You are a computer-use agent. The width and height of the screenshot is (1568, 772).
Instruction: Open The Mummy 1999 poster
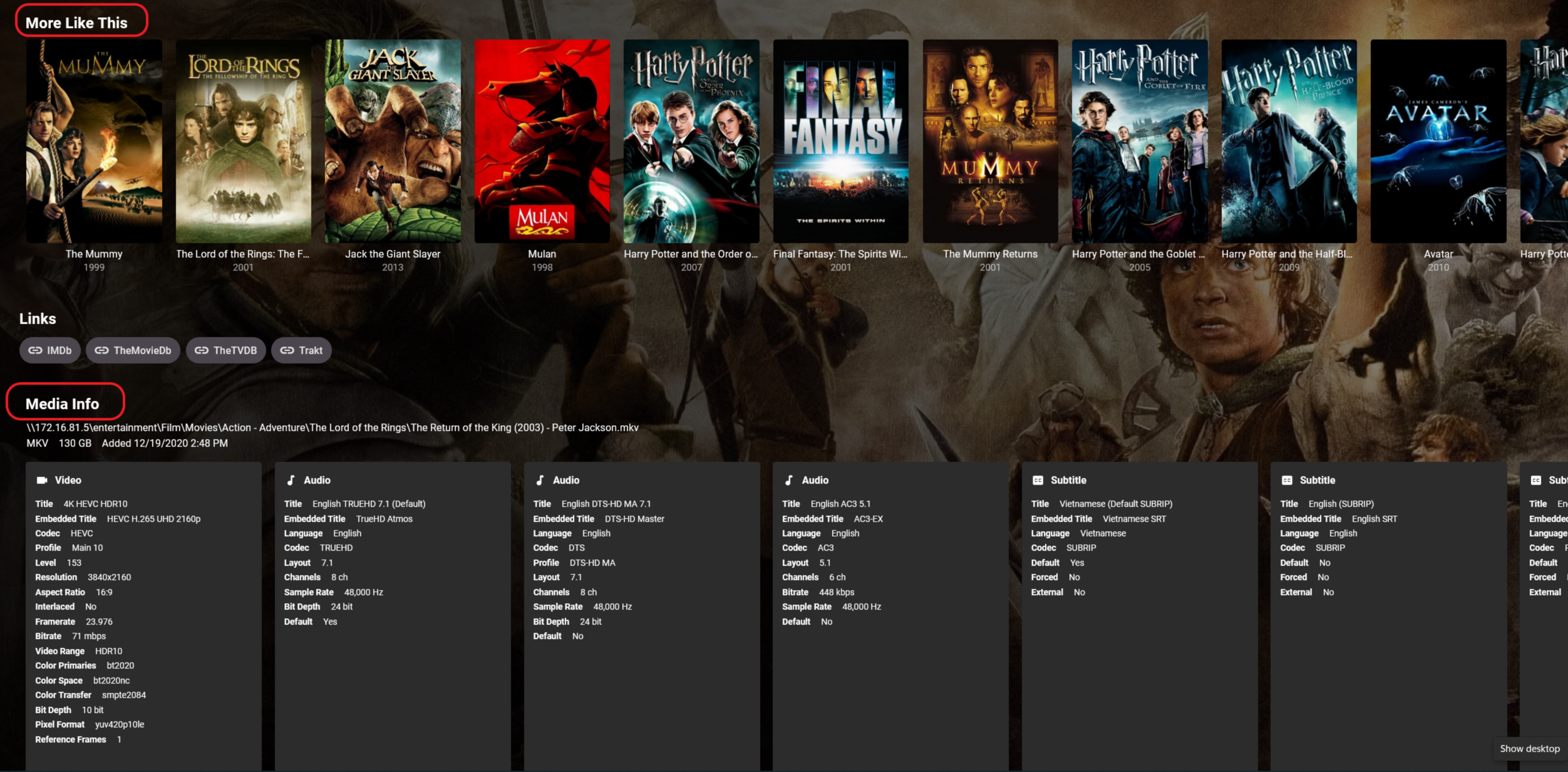(x=94, y=141)
